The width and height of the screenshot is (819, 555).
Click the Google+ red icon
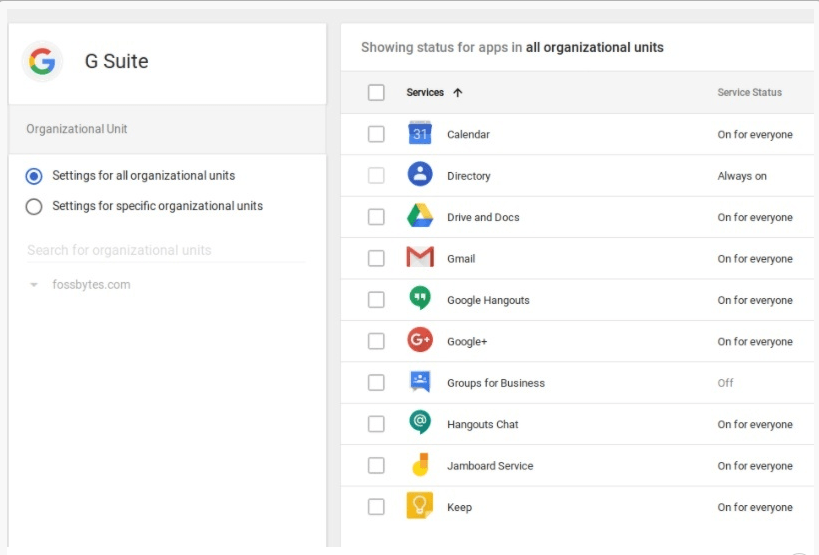(420, 340)
